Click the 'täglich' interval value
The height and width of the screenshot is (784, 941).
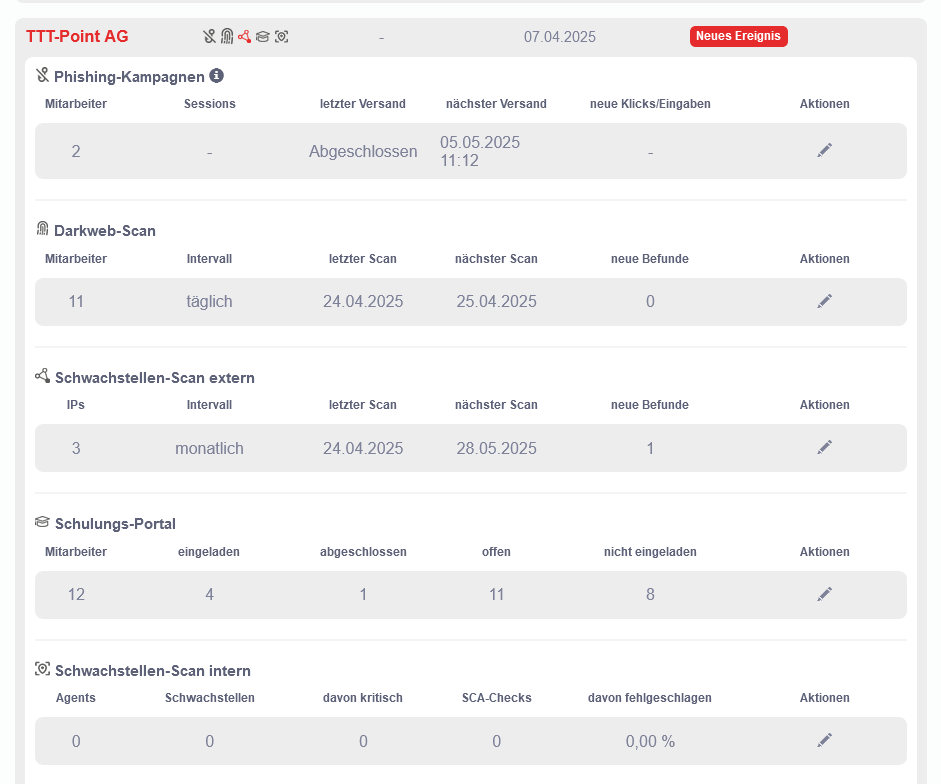point(209,301)
